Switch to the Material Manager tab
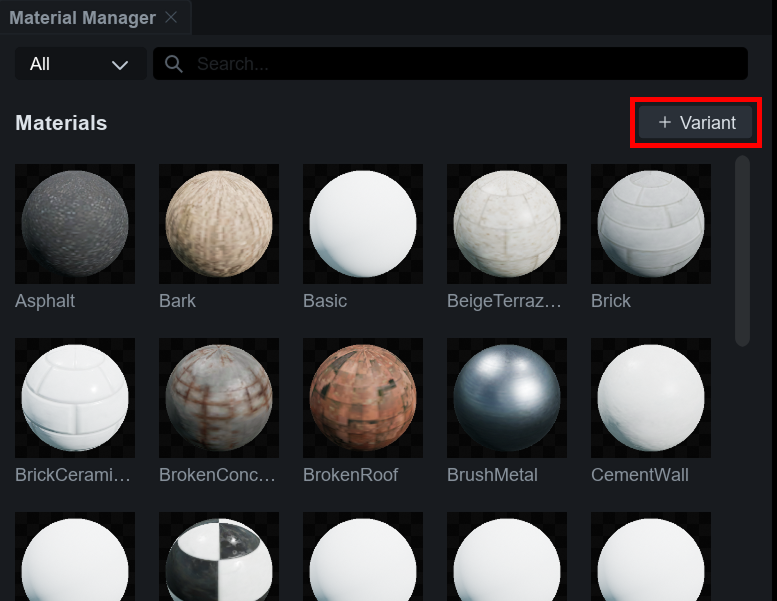777x601 pixels. pos(82,18)
